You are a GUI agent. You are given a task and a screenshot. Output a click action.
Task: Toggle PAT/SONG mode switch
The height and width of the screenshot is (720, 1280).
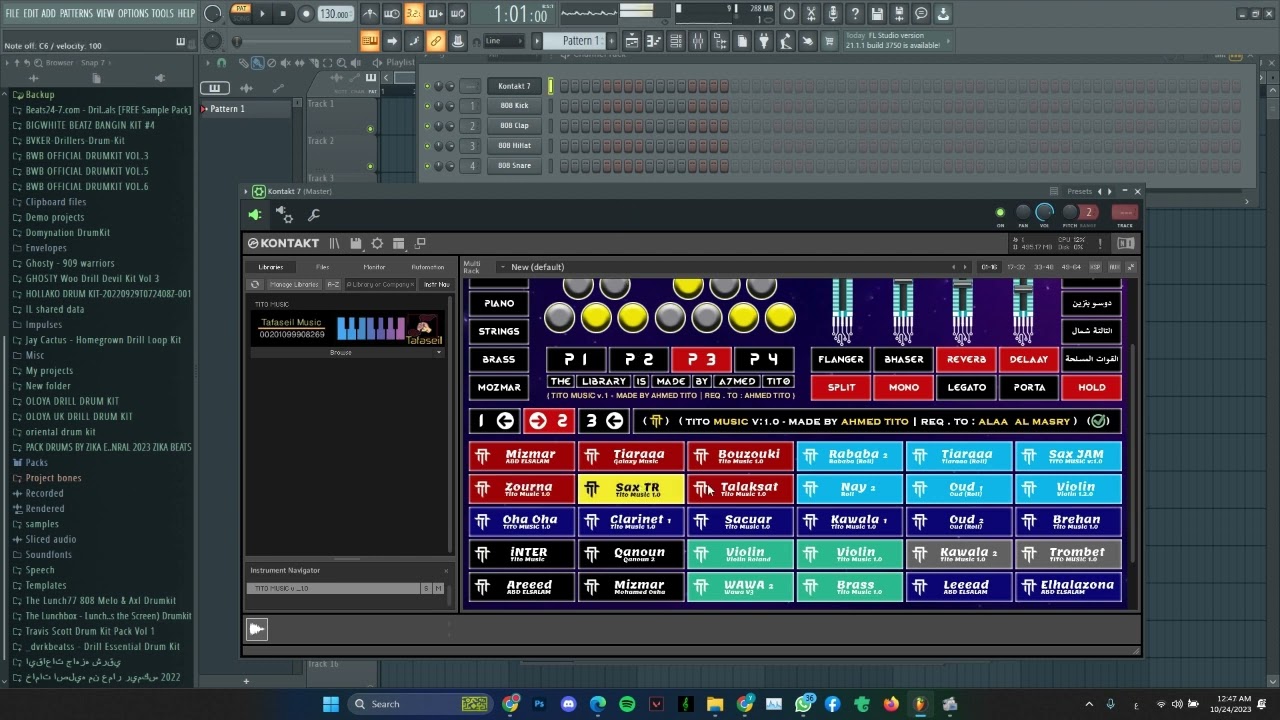pyautogui.click(x=241, y=14)
